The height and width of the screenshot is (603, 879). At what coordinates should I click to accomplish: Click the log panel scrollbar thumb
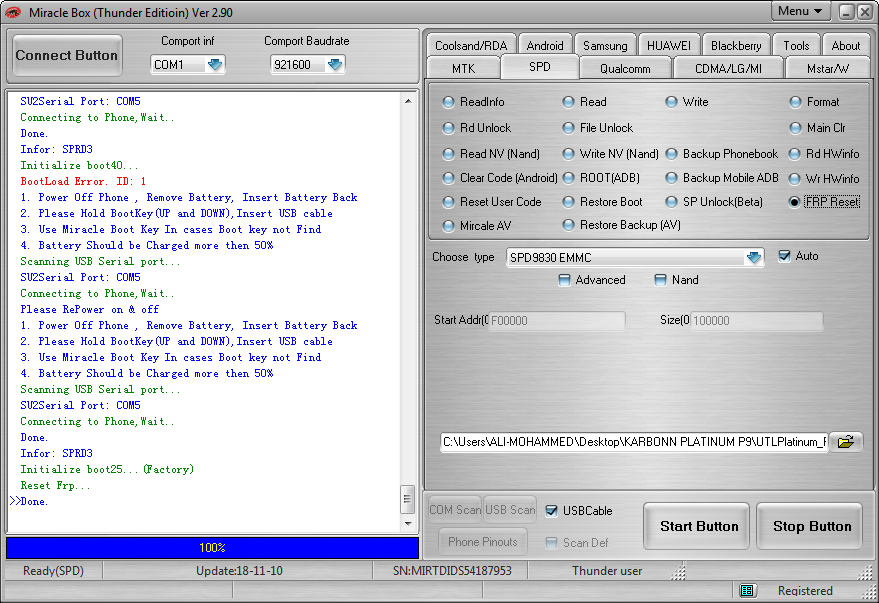click(x=408, y=499)
